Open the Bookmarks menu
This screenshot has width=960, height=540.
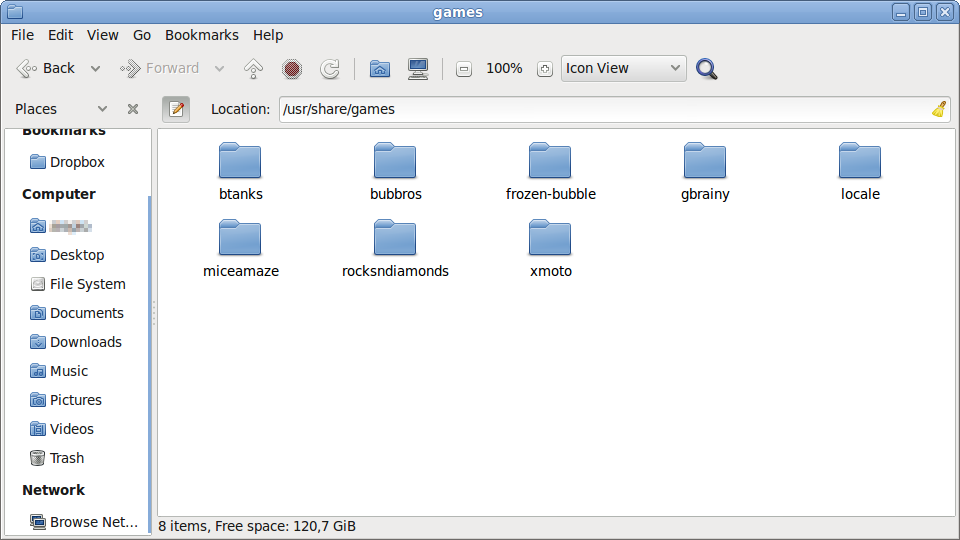click(201, 35)
